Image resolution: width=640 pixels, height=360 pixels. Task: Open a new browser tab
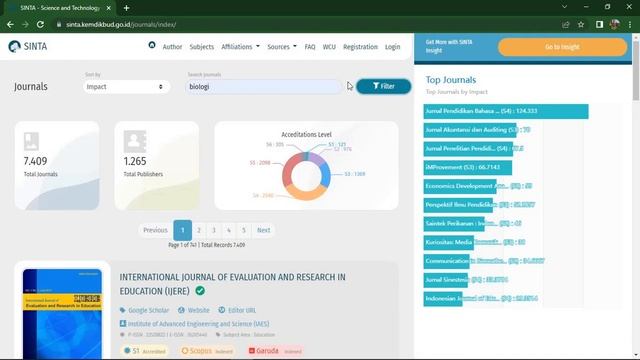(127, 8)
